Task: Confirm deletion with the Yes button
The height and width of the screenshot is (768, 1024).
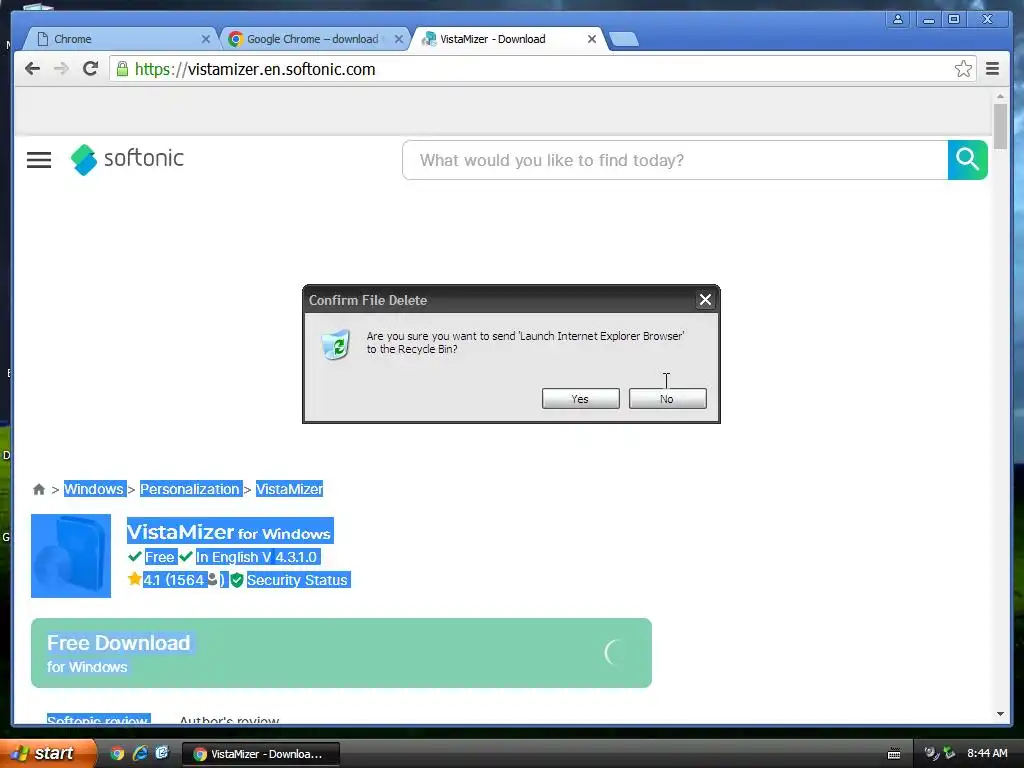Action: point(581,399)
